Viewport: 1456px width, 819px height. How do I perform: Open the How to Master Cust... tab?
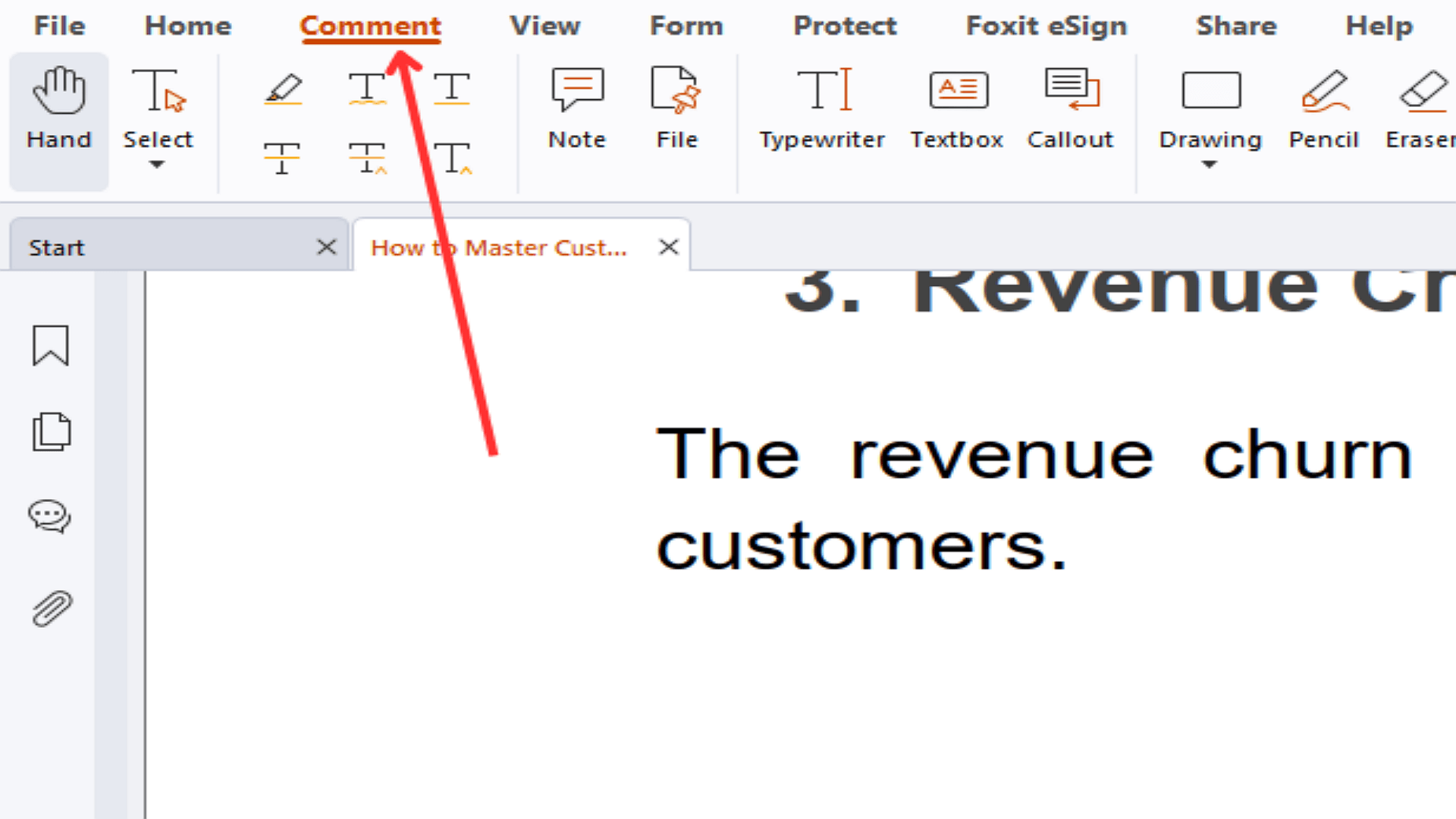tap(499, 247)
